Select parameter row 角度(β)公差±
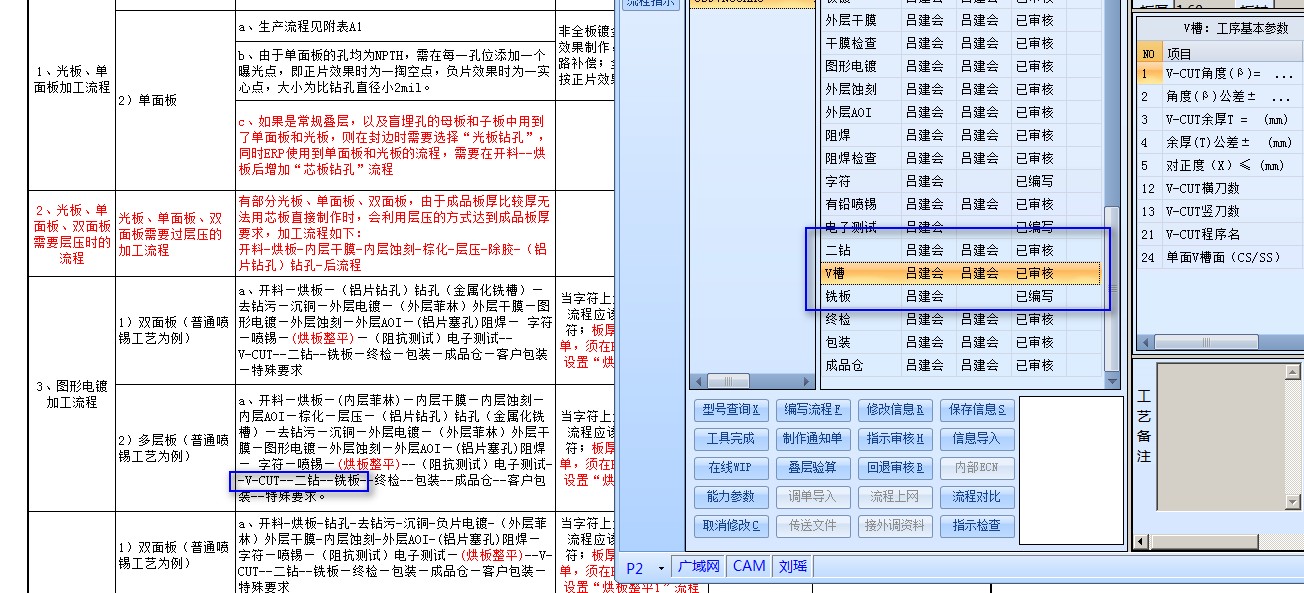This screenshot has width=1304, height=593. [1220, 97]
